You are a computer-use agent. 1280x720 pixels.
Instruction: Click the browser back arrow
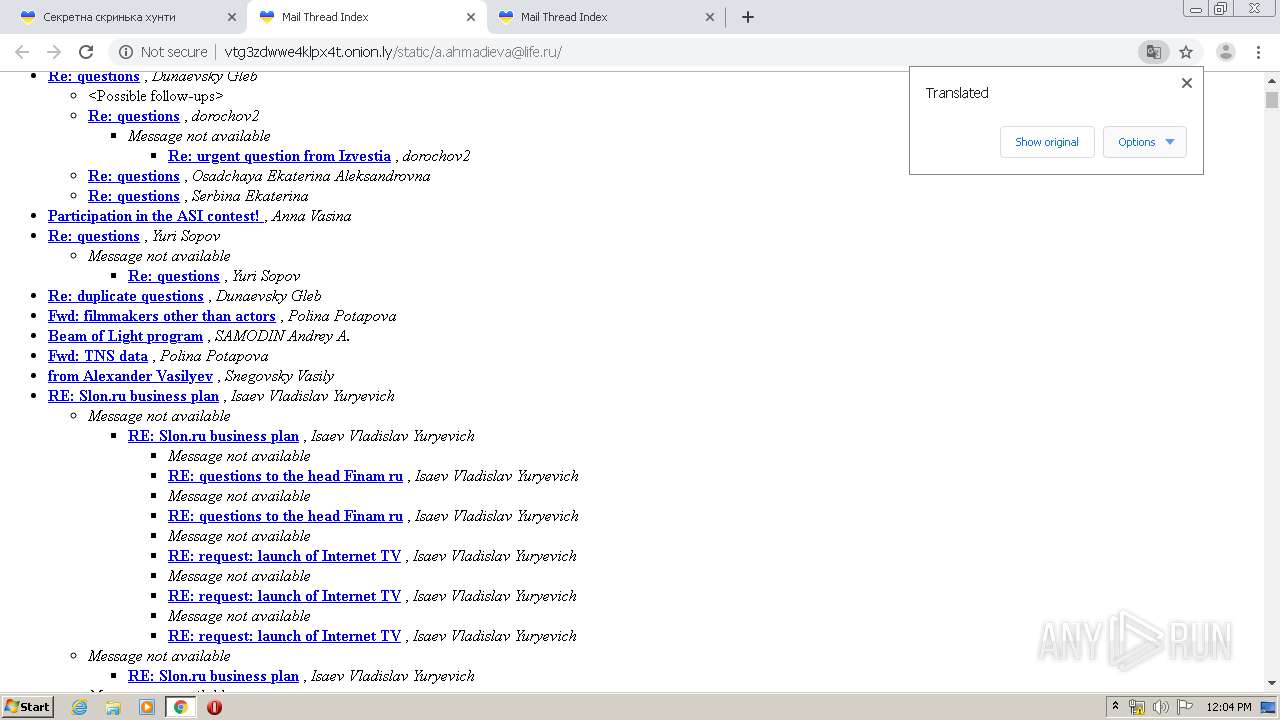click(x=22, y=52)
